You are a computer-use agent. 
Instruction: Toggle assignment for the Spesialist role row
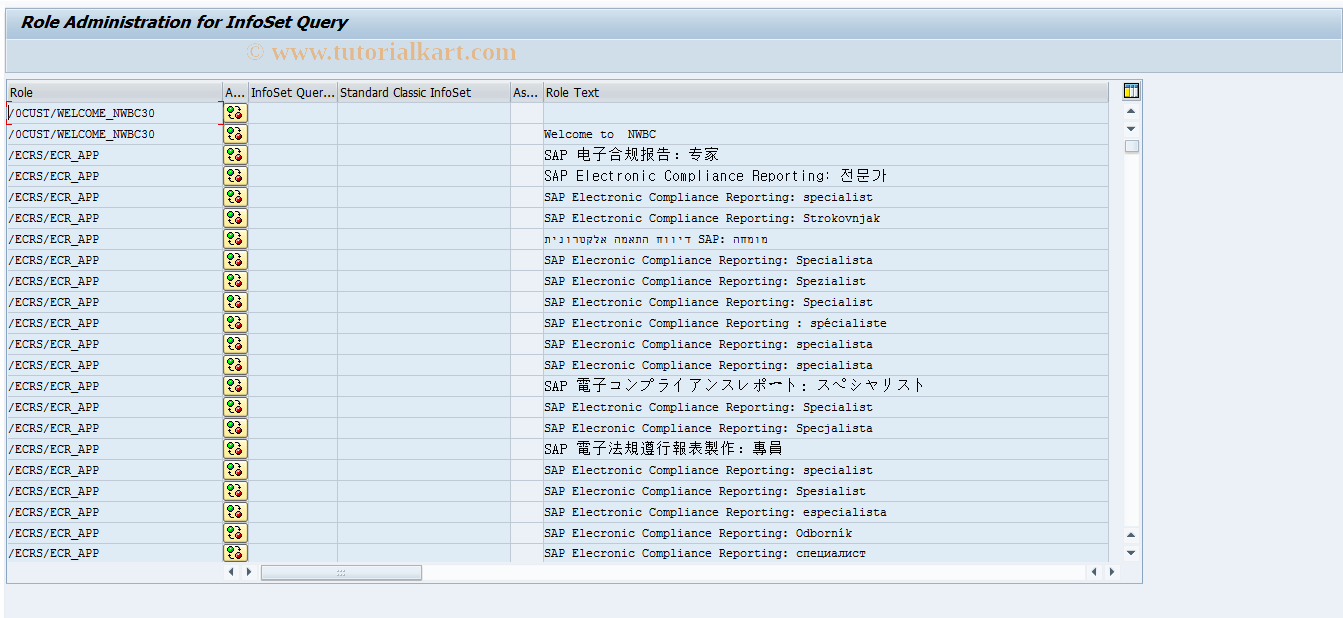(235, 490)
